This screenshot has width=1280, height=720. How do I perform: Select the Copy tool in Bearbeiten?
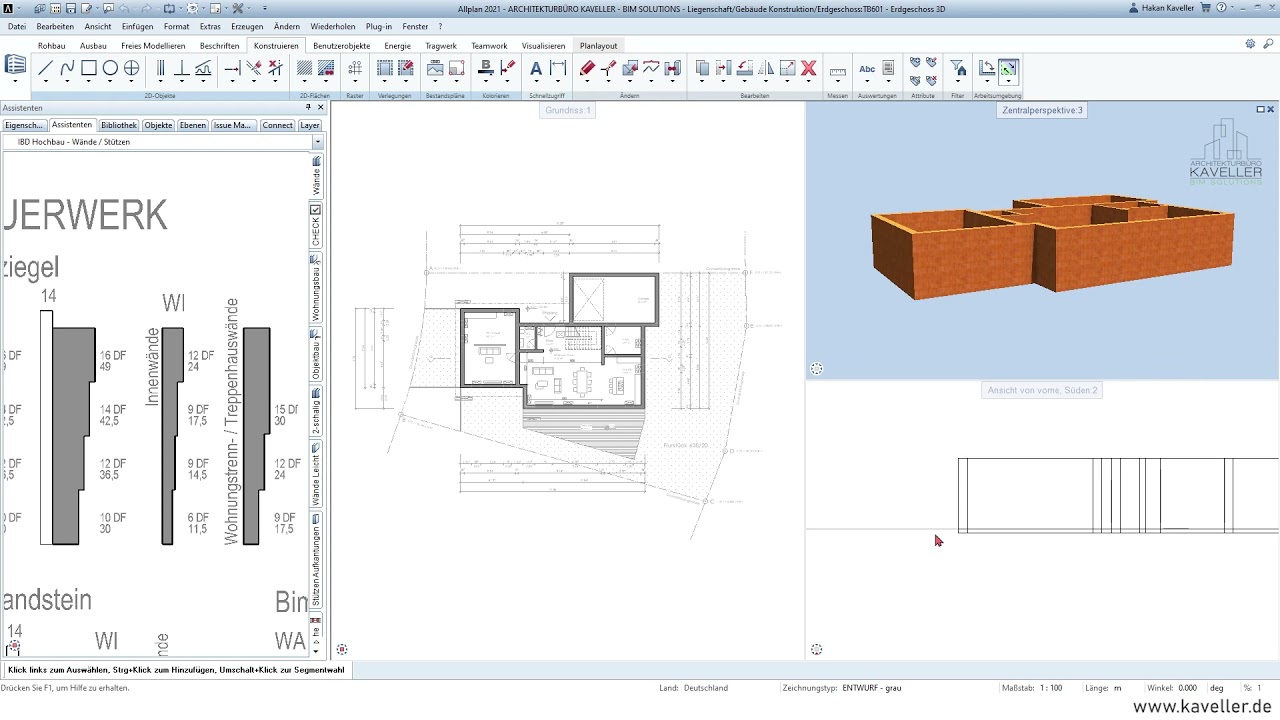[x=702, y=68]
